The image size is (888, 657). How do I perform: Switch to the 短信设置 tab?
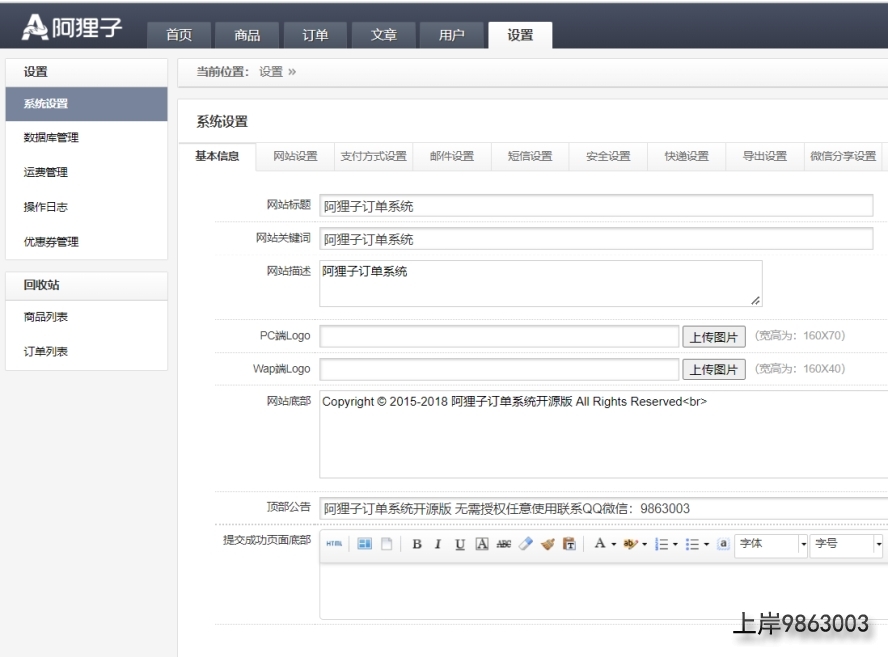coord(530,156)
